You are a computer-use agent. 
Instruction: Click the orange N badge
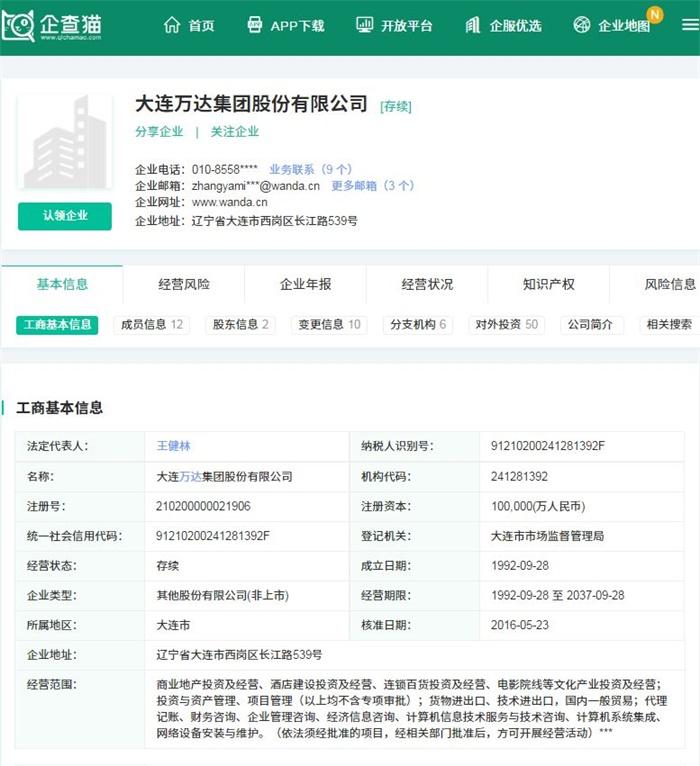[x=655, y=15]
